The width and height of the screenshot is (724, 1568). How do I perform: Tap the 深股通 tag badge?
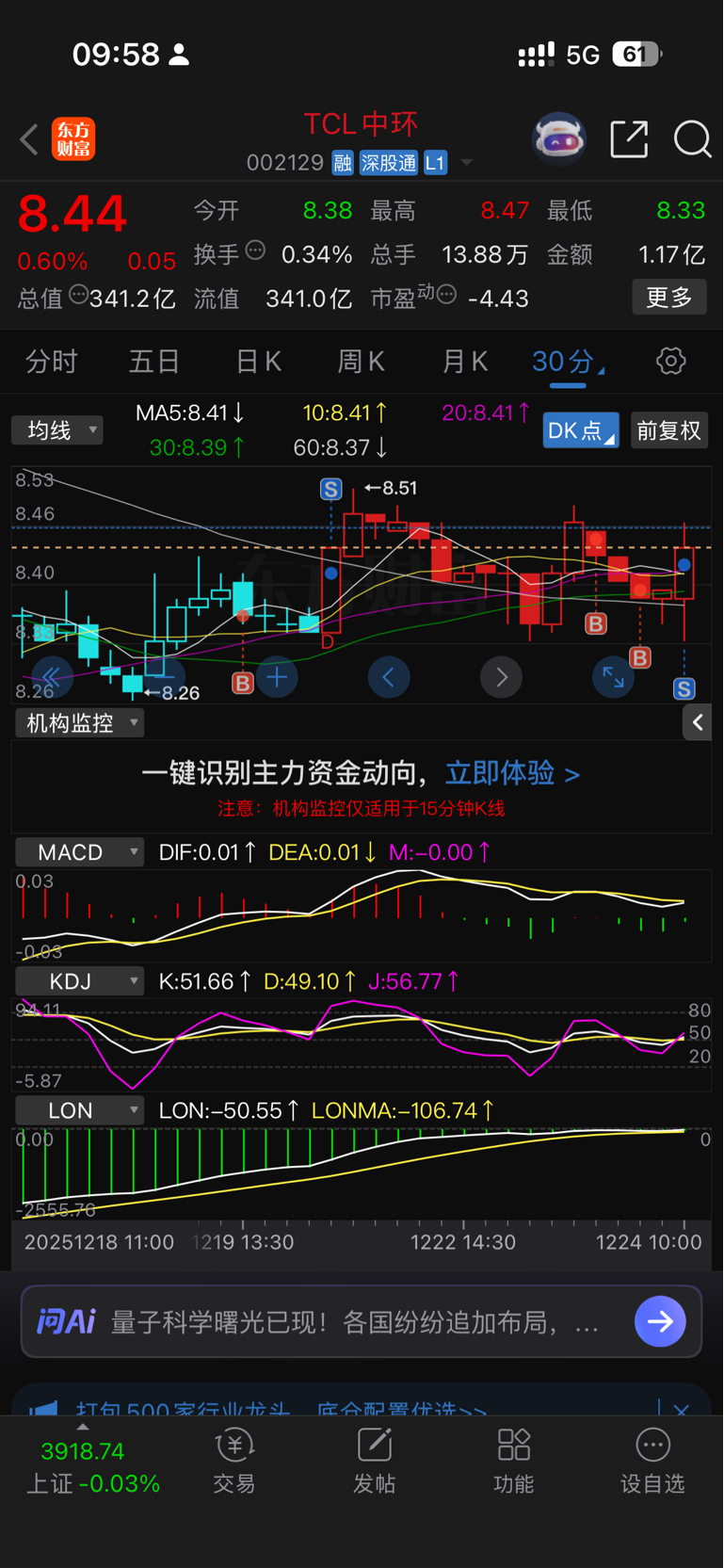point(388,163)
